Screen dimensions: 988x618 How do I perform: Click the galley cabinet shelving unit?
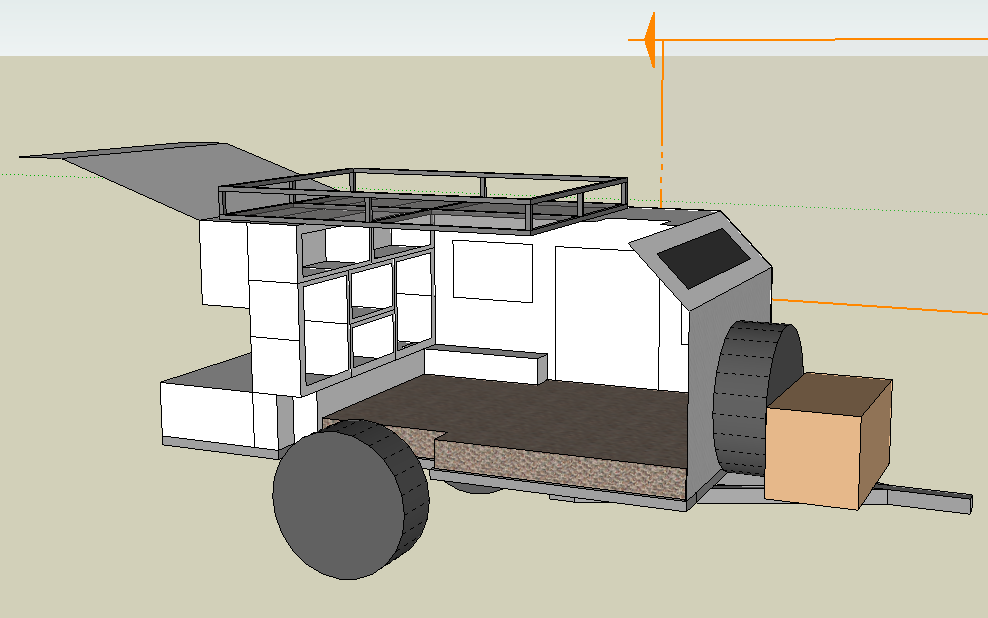click(x=368, y=307)
